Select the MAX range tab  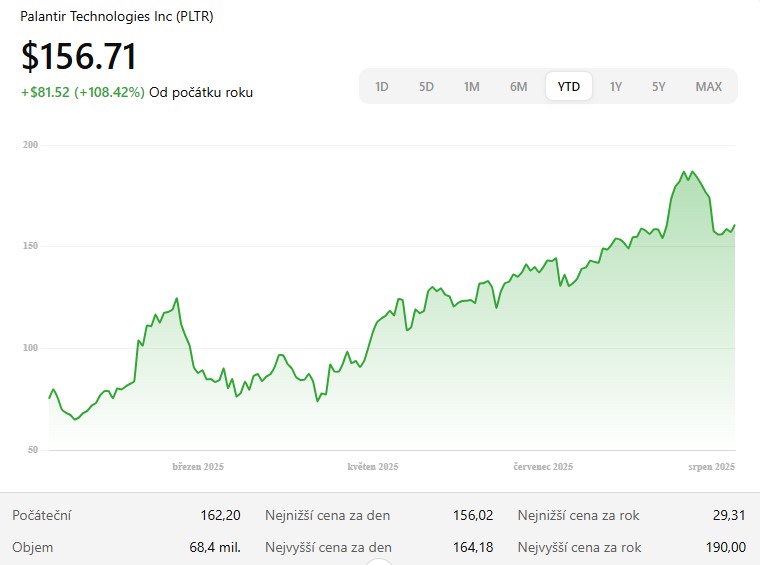point(709,86)
